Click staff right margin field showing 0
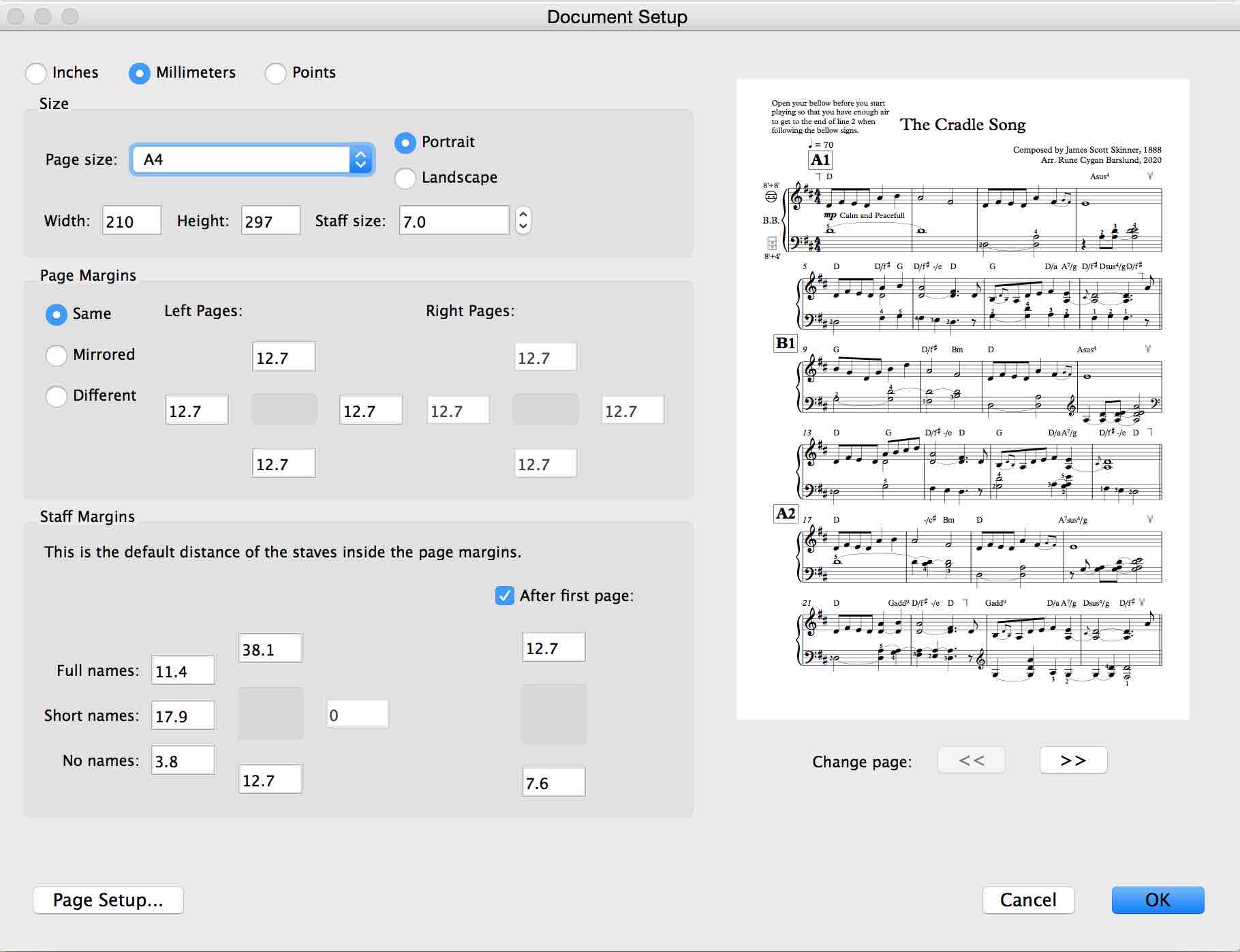 pos(358,714)
